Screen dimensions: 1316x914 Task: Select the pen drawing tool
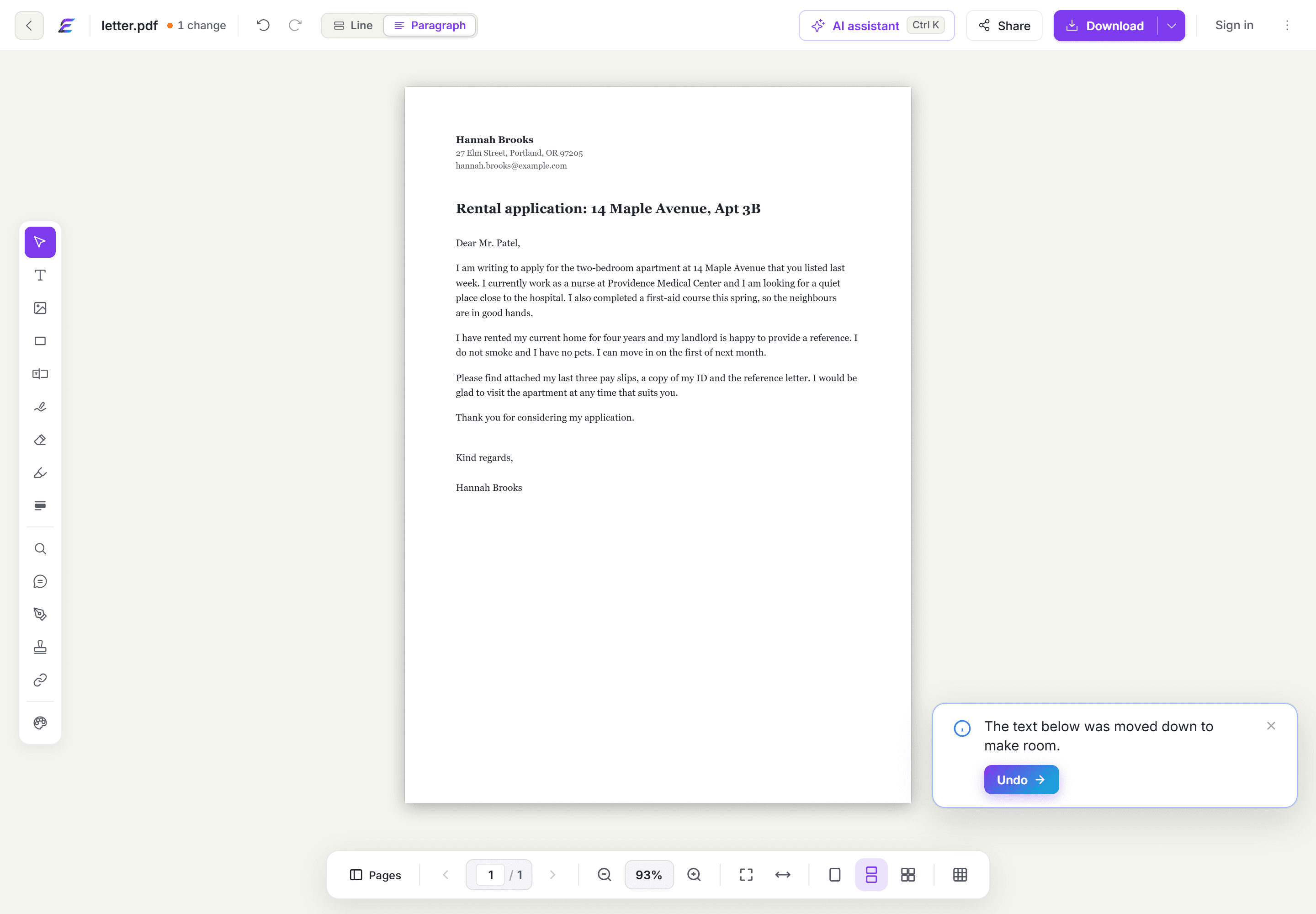coord(40,615)
